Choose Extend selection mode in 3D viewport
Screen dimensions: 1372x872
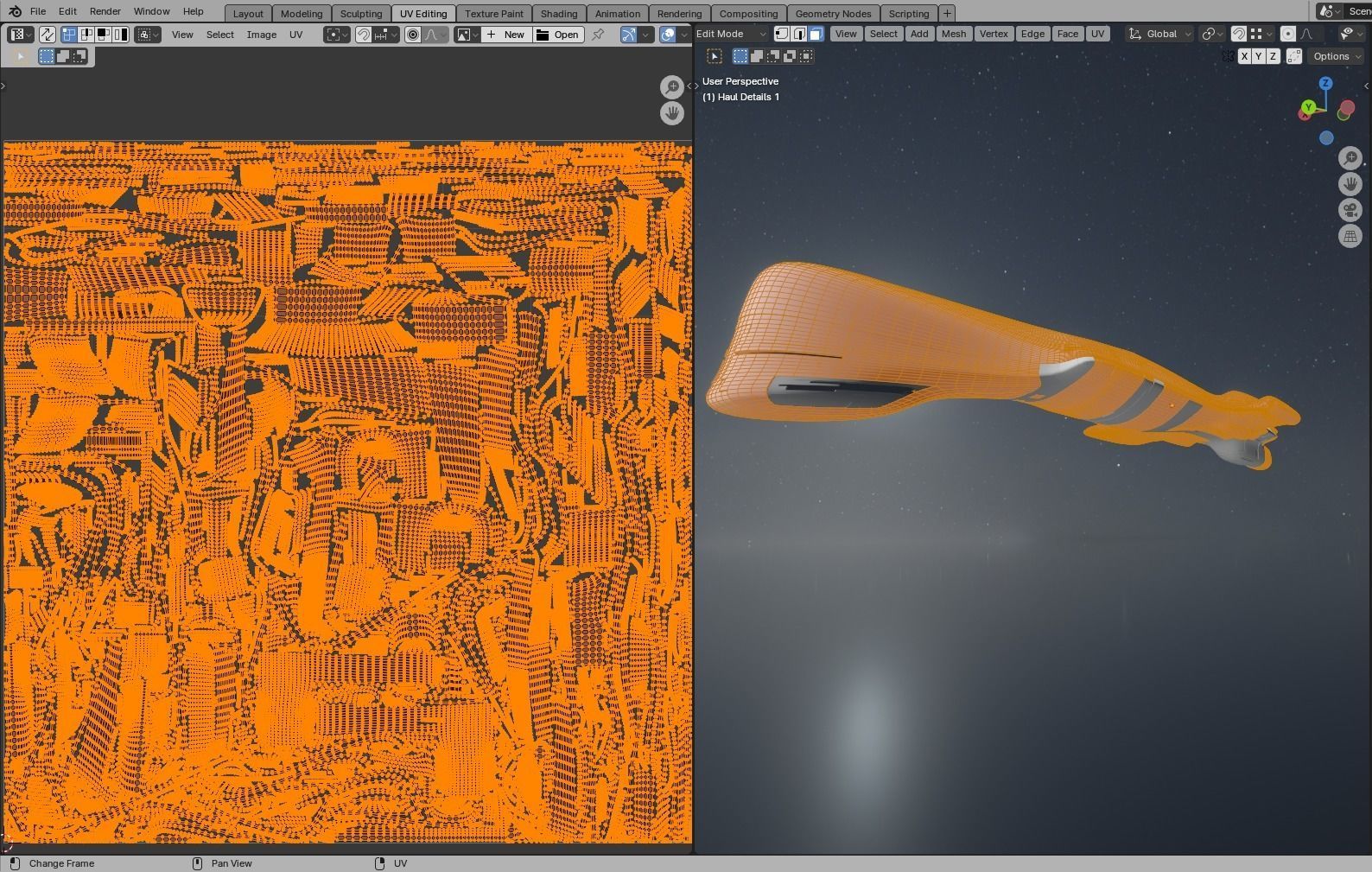click(757, 56)
